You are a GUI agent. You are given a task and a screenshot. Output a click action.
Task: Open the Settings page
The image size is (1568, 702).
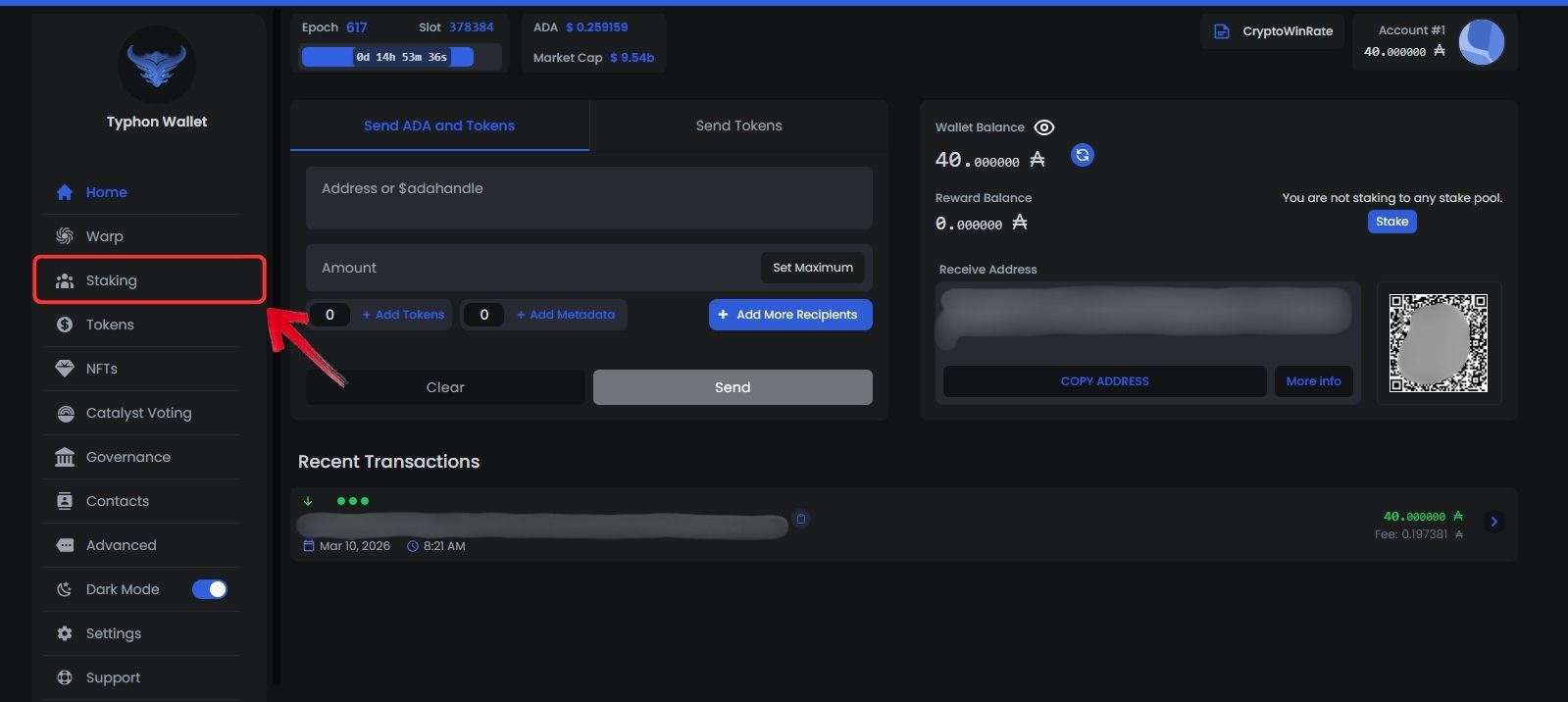point(141,633)
